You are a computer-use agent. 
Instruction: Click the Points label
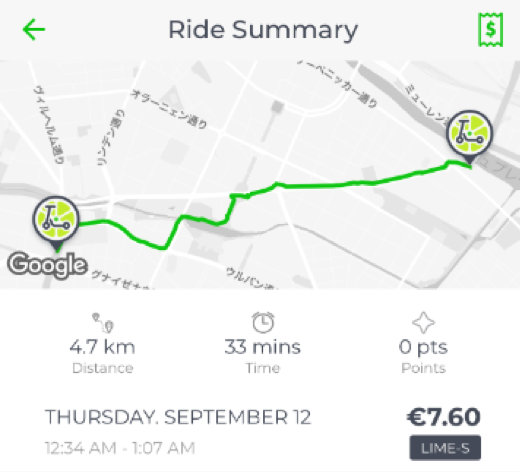pyautogui.click(x=423, y=368)
